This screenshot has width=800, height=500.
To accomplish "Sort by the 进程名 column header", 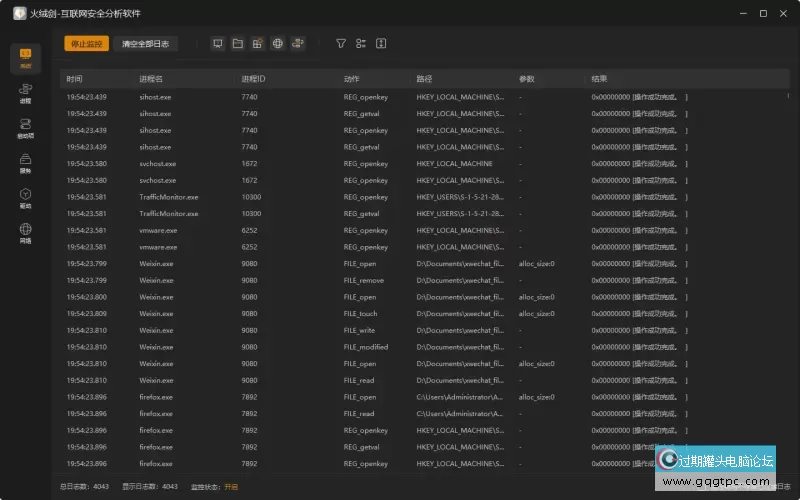I will pos(152,78).
